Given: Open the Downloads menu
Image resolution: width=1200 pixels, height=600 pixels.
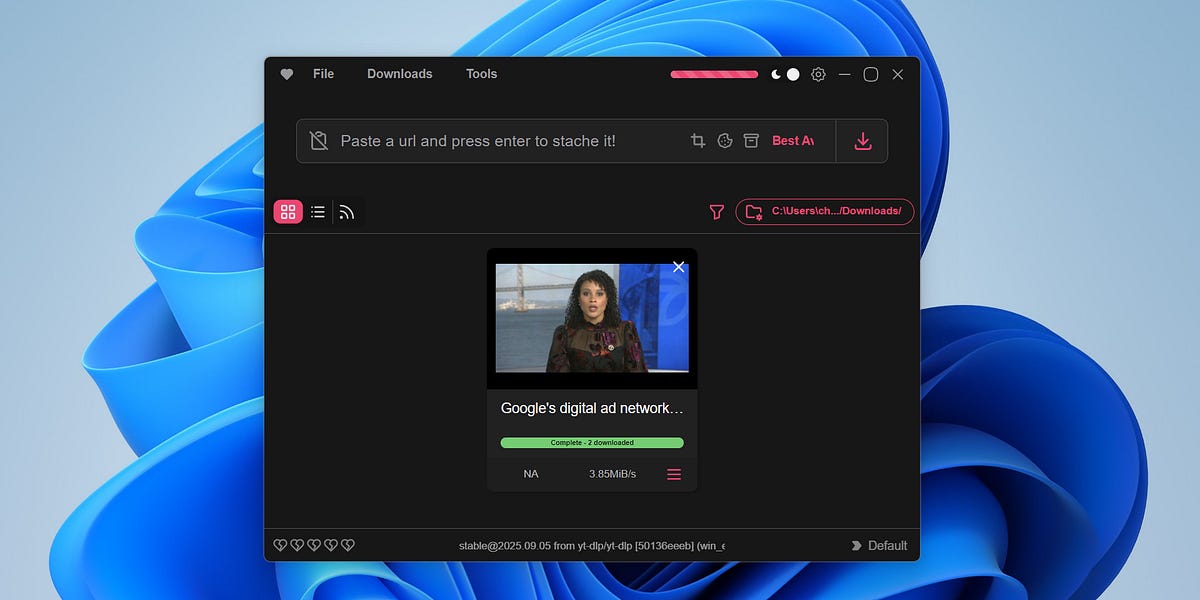Looking at the screenshot, I should pos(400,74).
